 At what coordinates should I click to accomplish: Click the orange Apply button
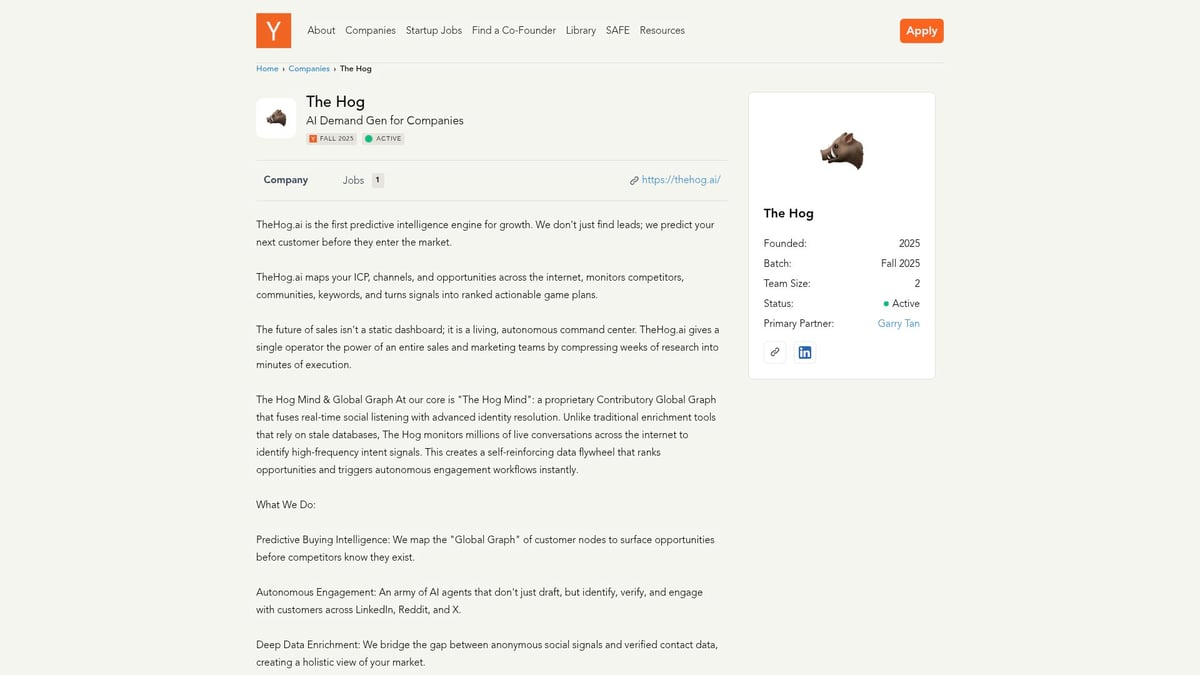(x=922, y=31)
